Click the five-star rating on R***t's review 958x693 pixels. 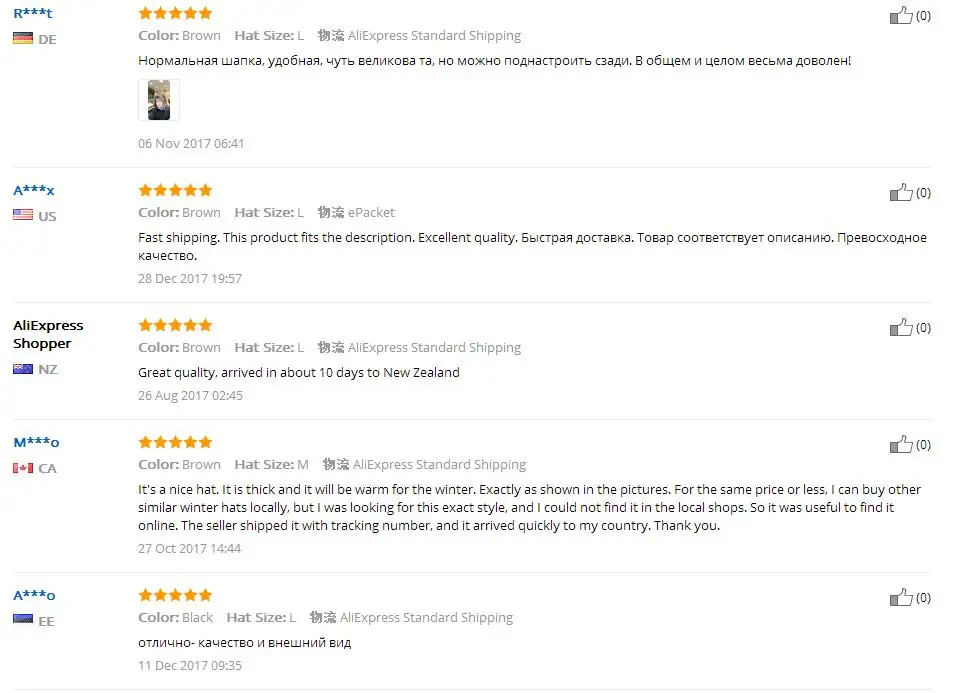(x=175, y=13)
